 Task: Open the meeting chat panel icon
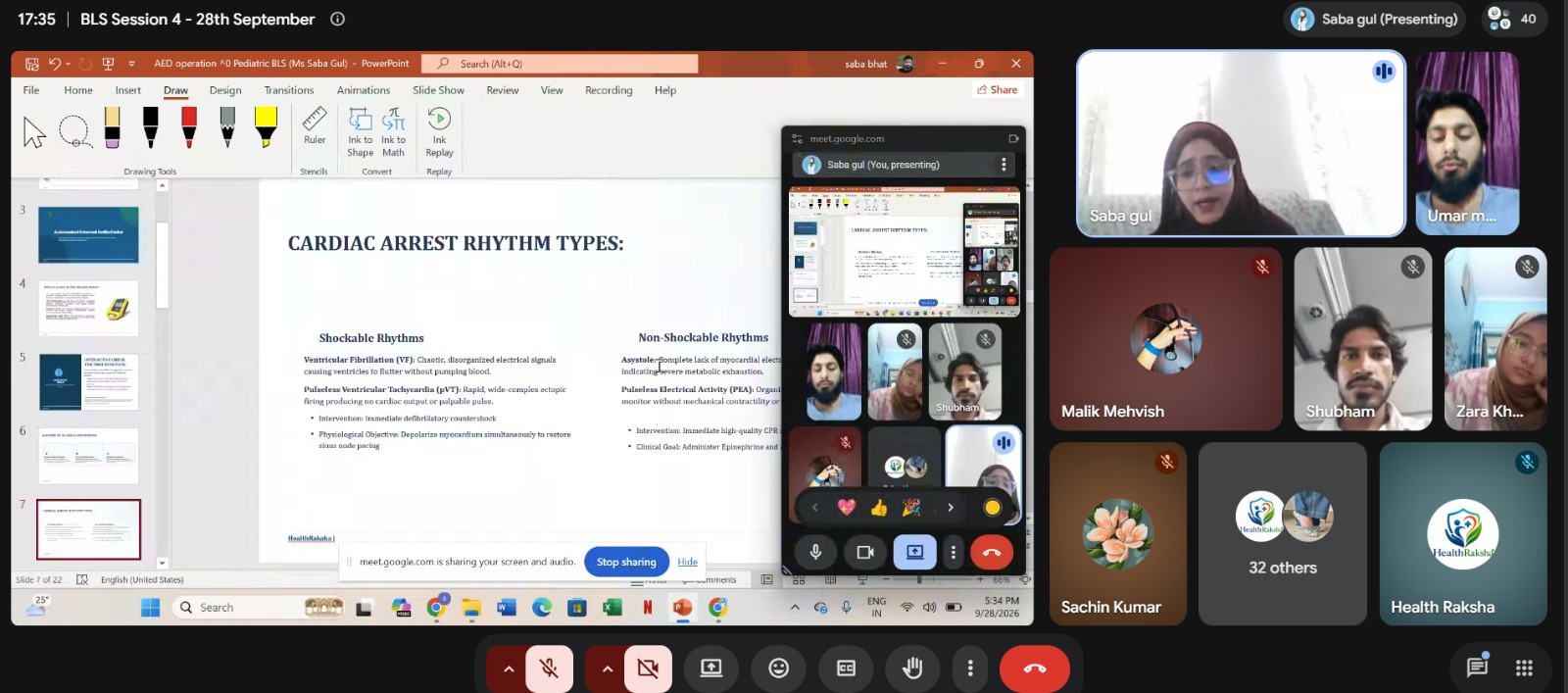click(1477, 668)
